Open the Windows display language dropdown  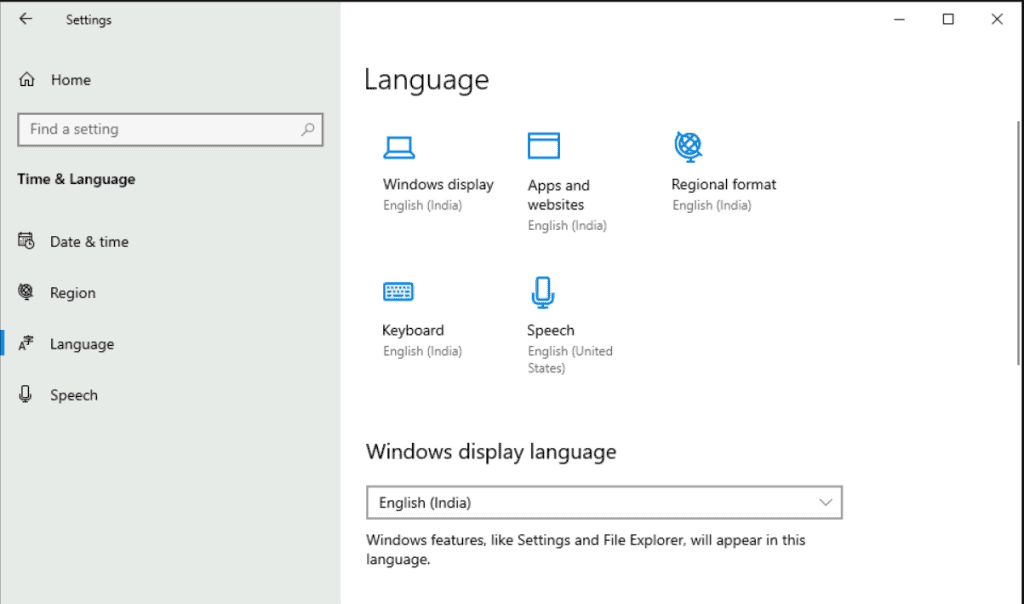(x=604, y=502)
